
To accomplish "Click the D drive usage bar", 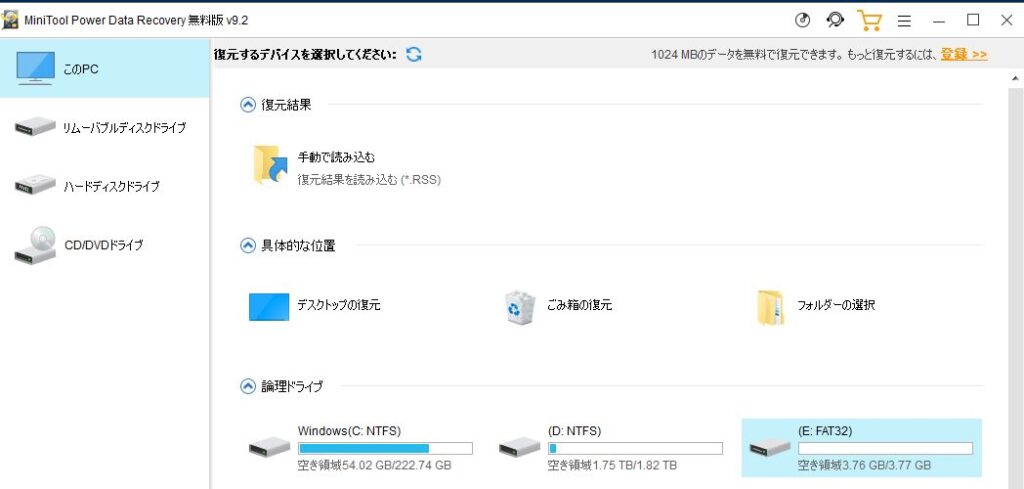I will (x=635, y=449).
